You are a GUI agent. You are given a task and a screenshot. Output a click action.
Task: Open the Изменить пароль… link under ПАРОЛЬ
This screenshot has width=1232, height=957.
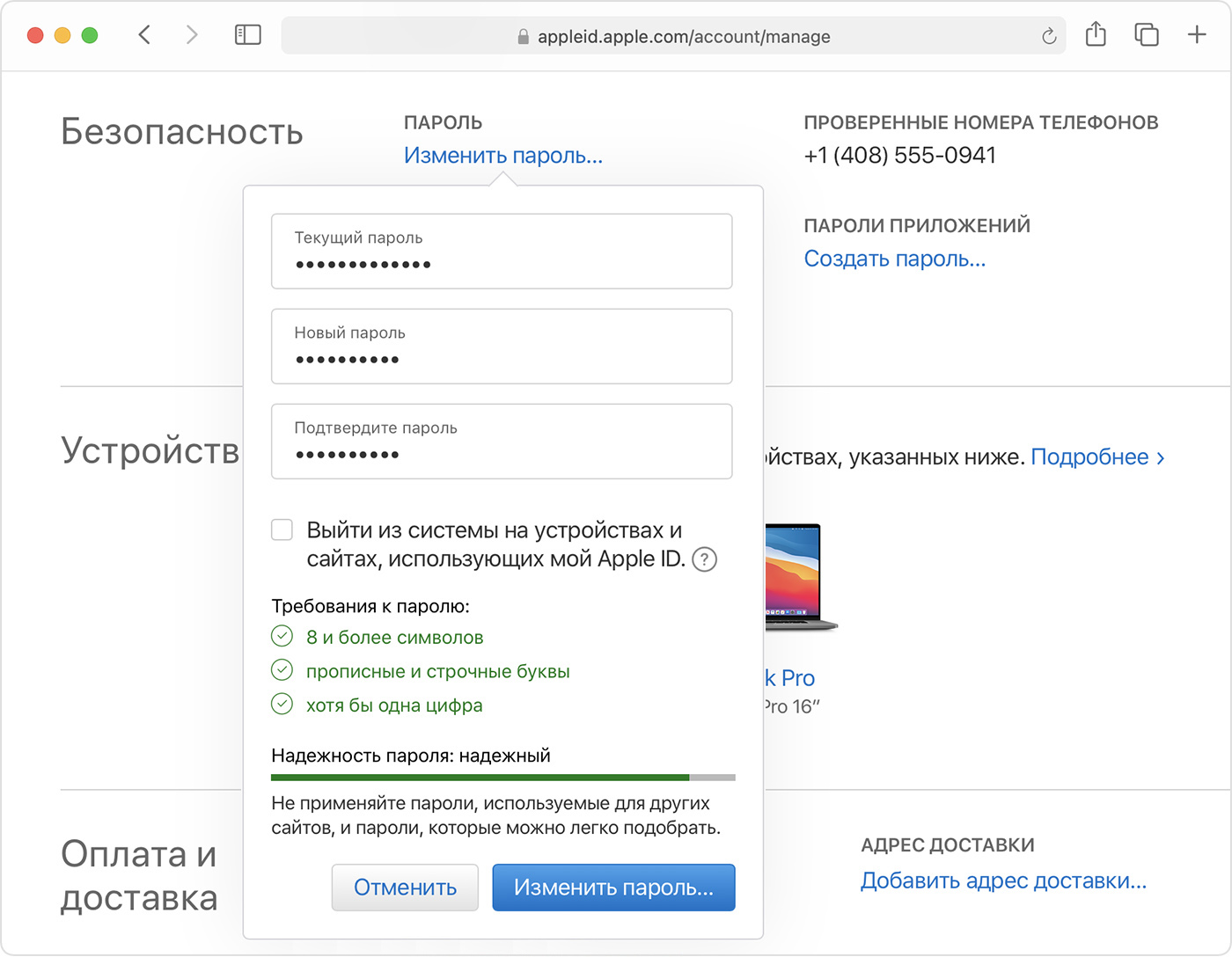[503, 156]
